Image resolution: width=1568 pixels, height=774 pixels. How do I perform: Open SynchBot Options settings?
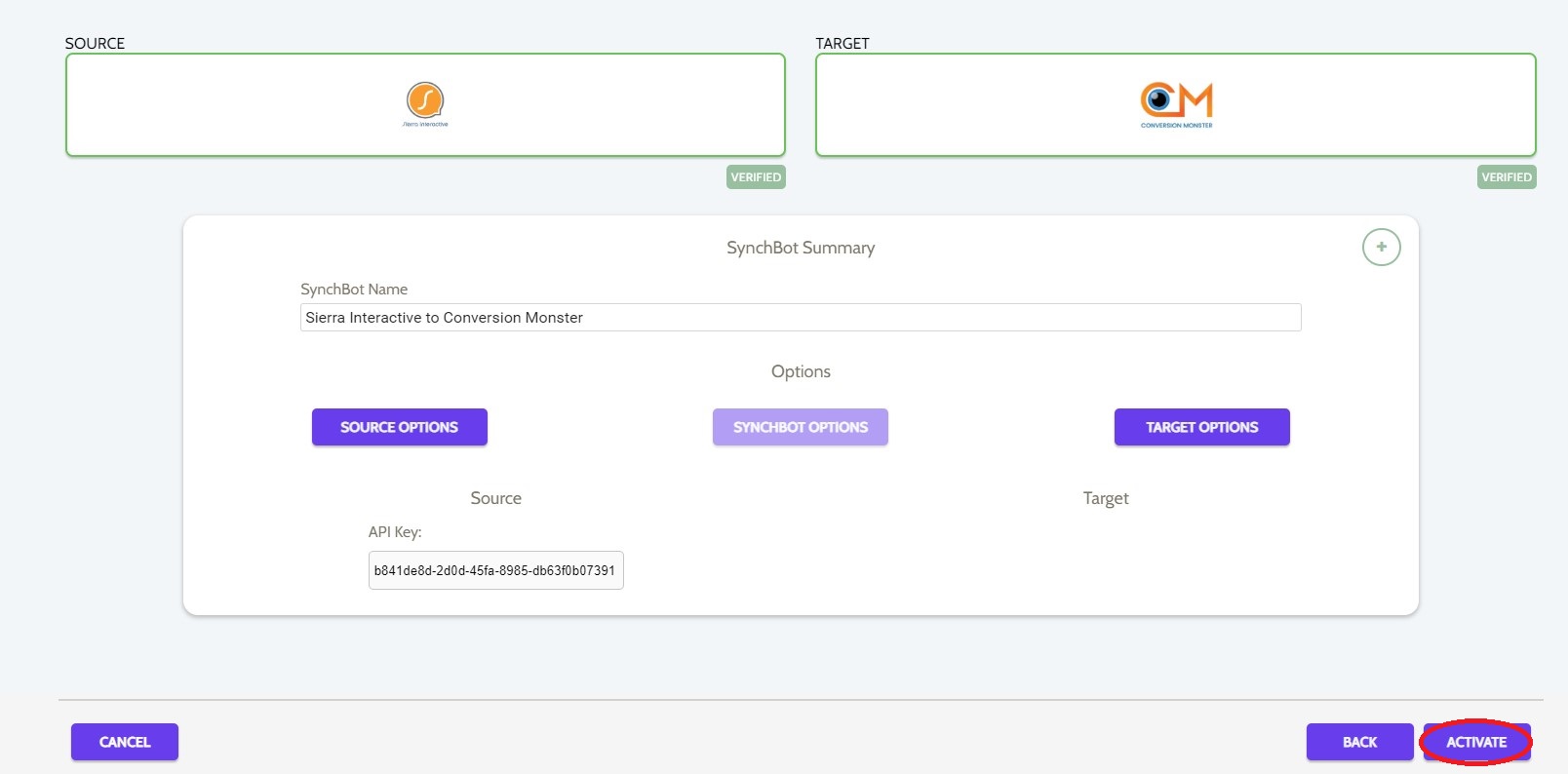(x=800, y=426)
